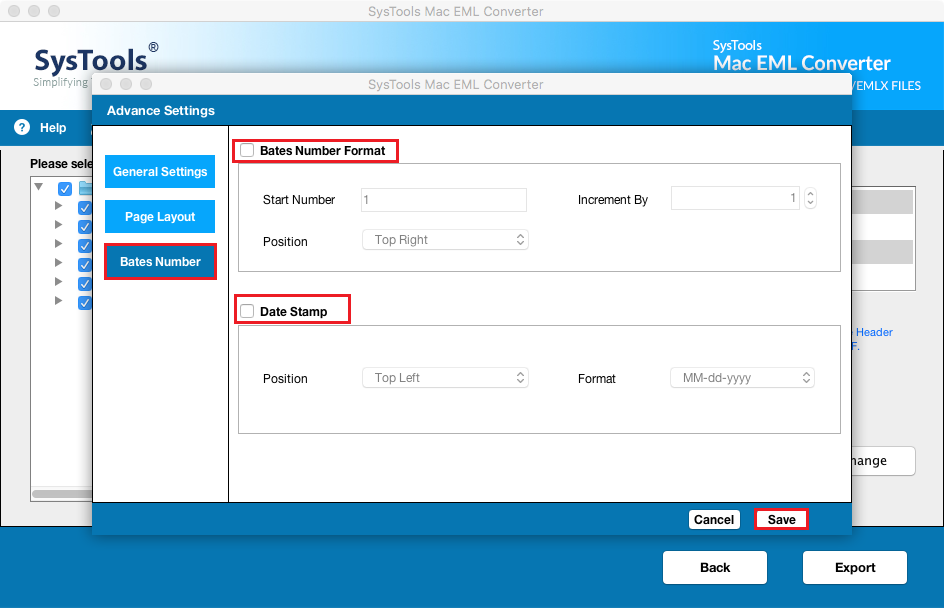Click the blue folder icon in tree
The image size is (944, 608).
[85, 188]
